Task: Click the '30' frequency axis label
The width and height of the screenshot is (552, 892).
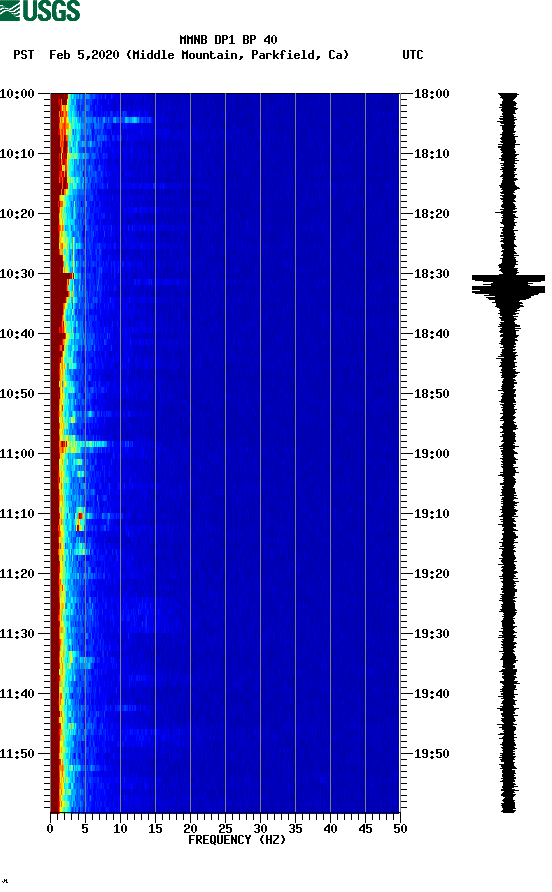Action: pyautogui.click(x=260, y=829)
